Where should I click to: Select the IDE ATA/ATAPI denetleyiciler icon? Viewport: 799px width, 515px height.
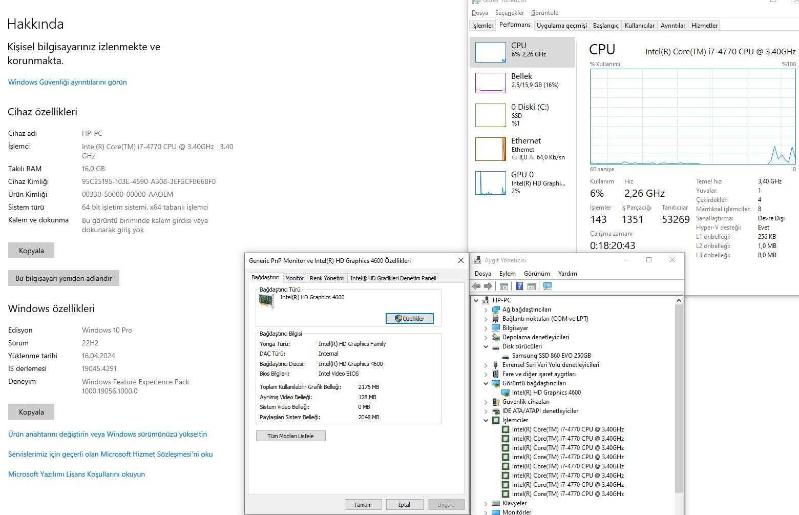[x=496, y=411]
